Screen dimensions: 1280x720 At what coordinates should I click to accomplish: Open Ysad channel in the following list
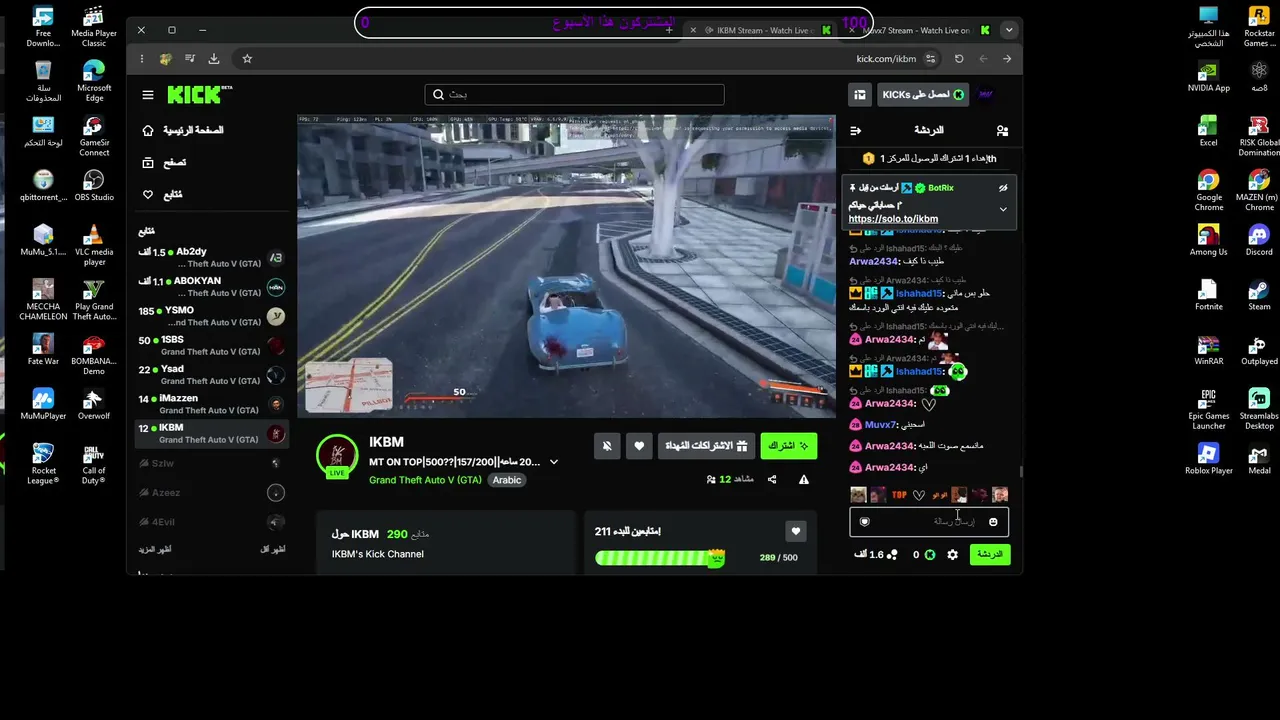(212, 375)
